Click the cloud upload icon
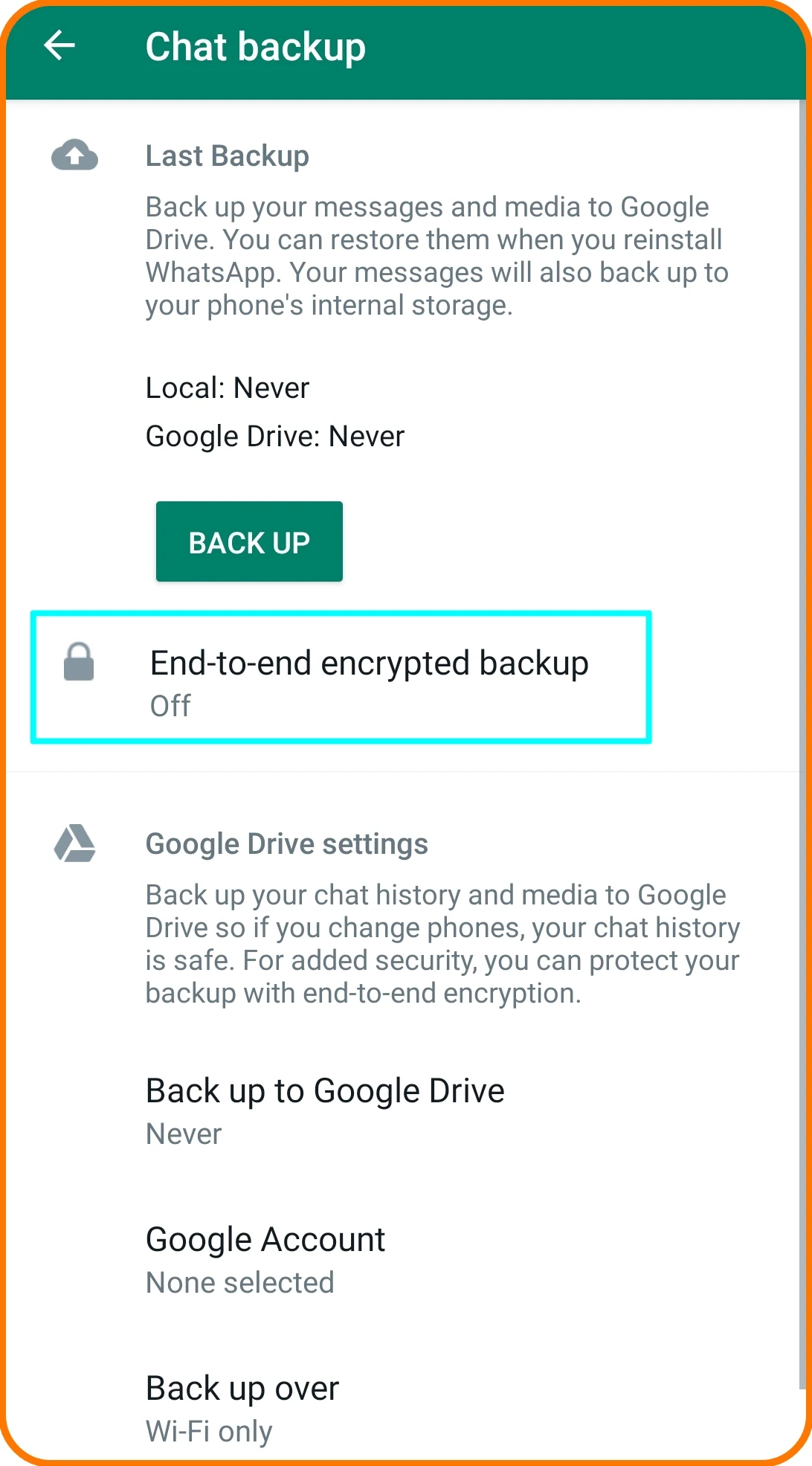The height and width of the screenshot is (1466, 812). (74, 155)
